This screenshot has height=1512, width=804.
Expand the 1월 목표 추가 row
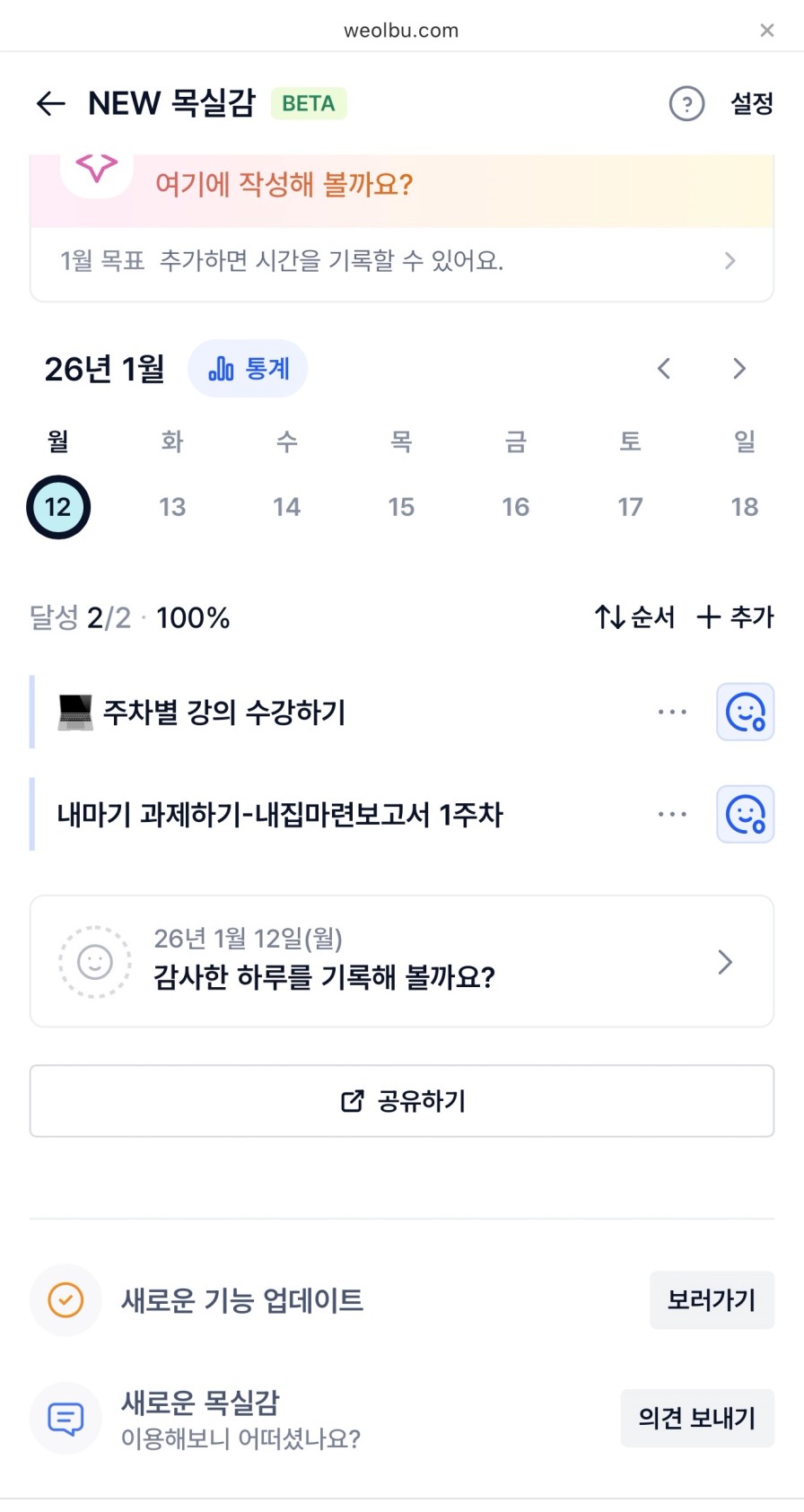pos(401,261)
